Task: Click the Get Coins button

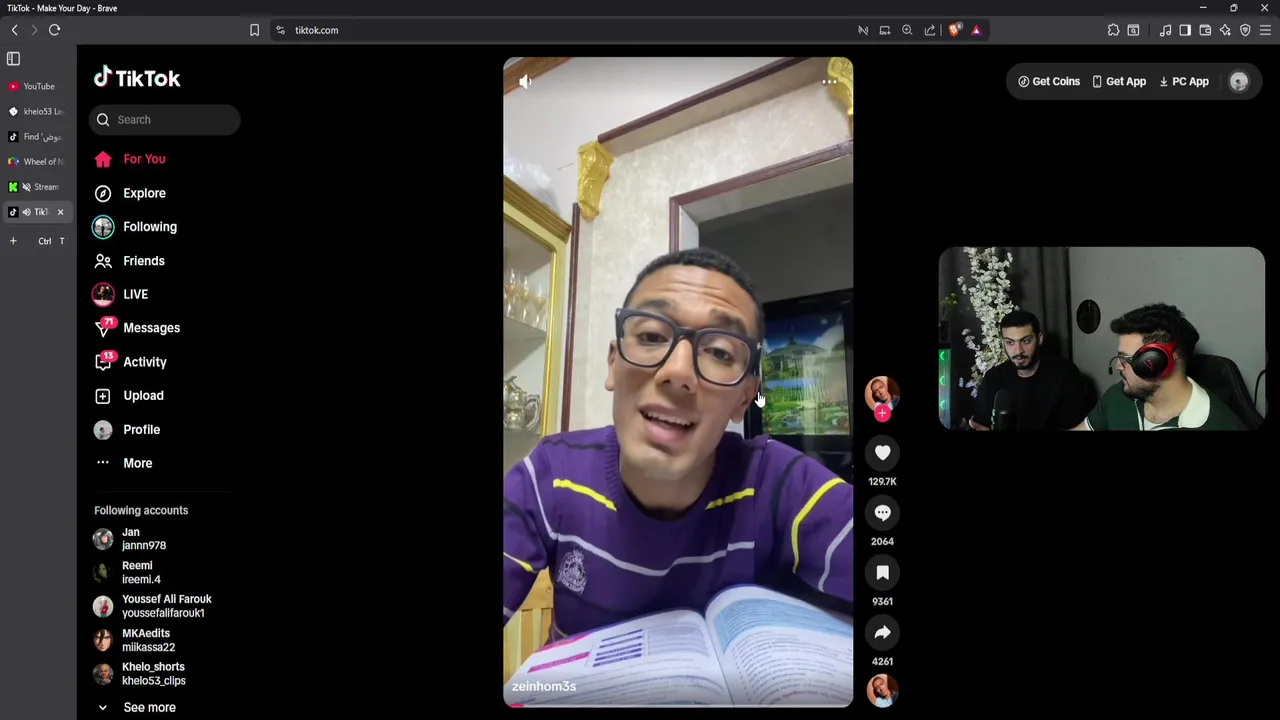Action: (1049, 82)
